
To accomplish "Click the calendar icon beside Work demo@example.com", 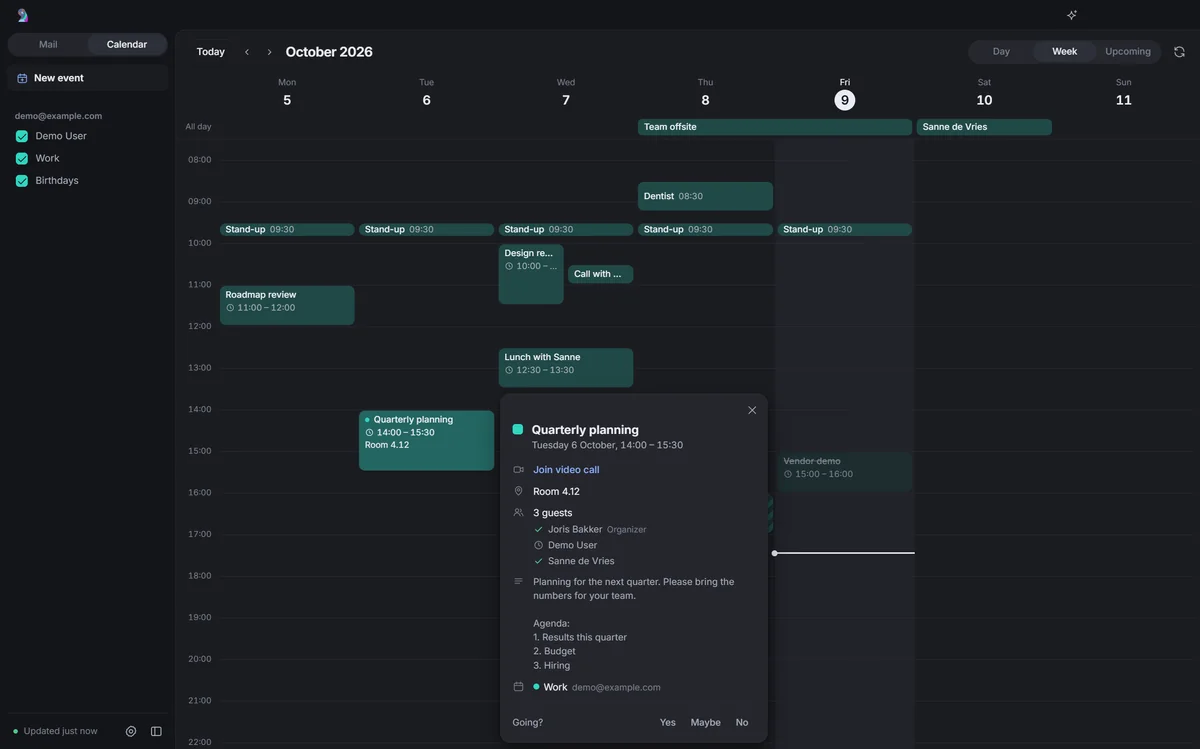I will 518,687.
